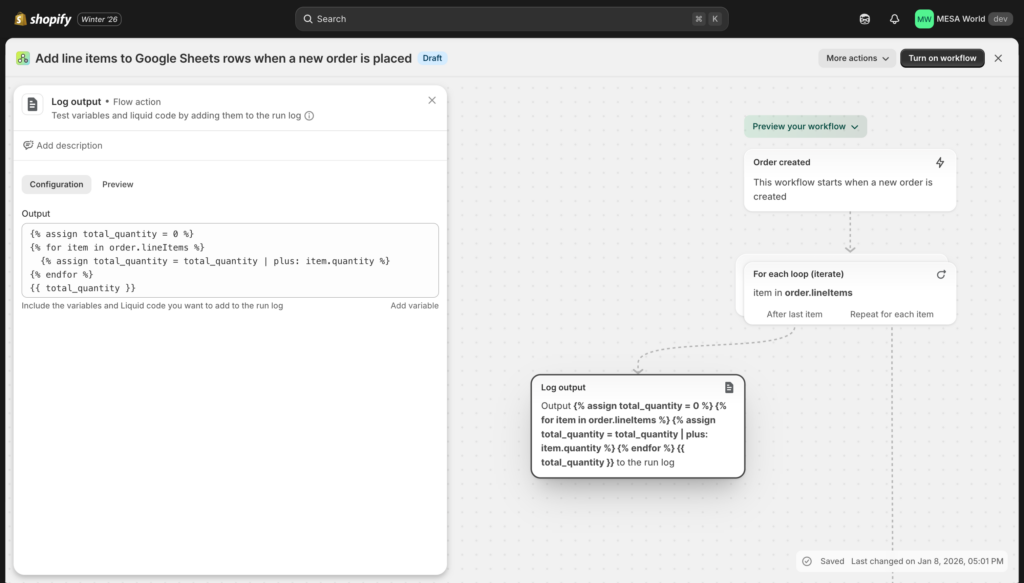Viewport: 1024px width, 583px height.
Task: Click the chevron arrow in More actions
Action: click(x=886, y=59)
